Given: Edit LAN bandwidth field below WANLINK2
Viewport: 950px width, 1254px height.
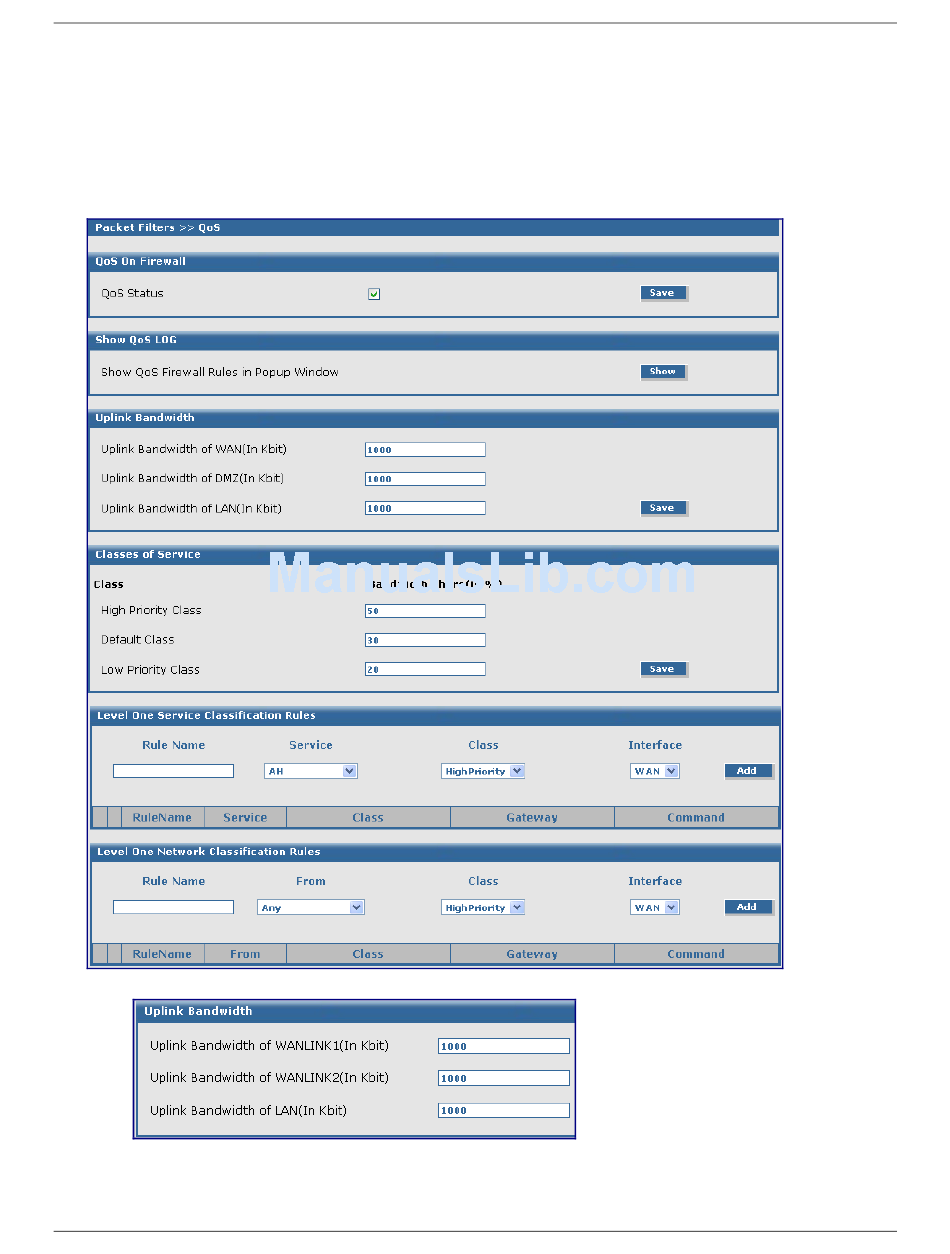Looking at the screenshot, I should coord(504,1110).
